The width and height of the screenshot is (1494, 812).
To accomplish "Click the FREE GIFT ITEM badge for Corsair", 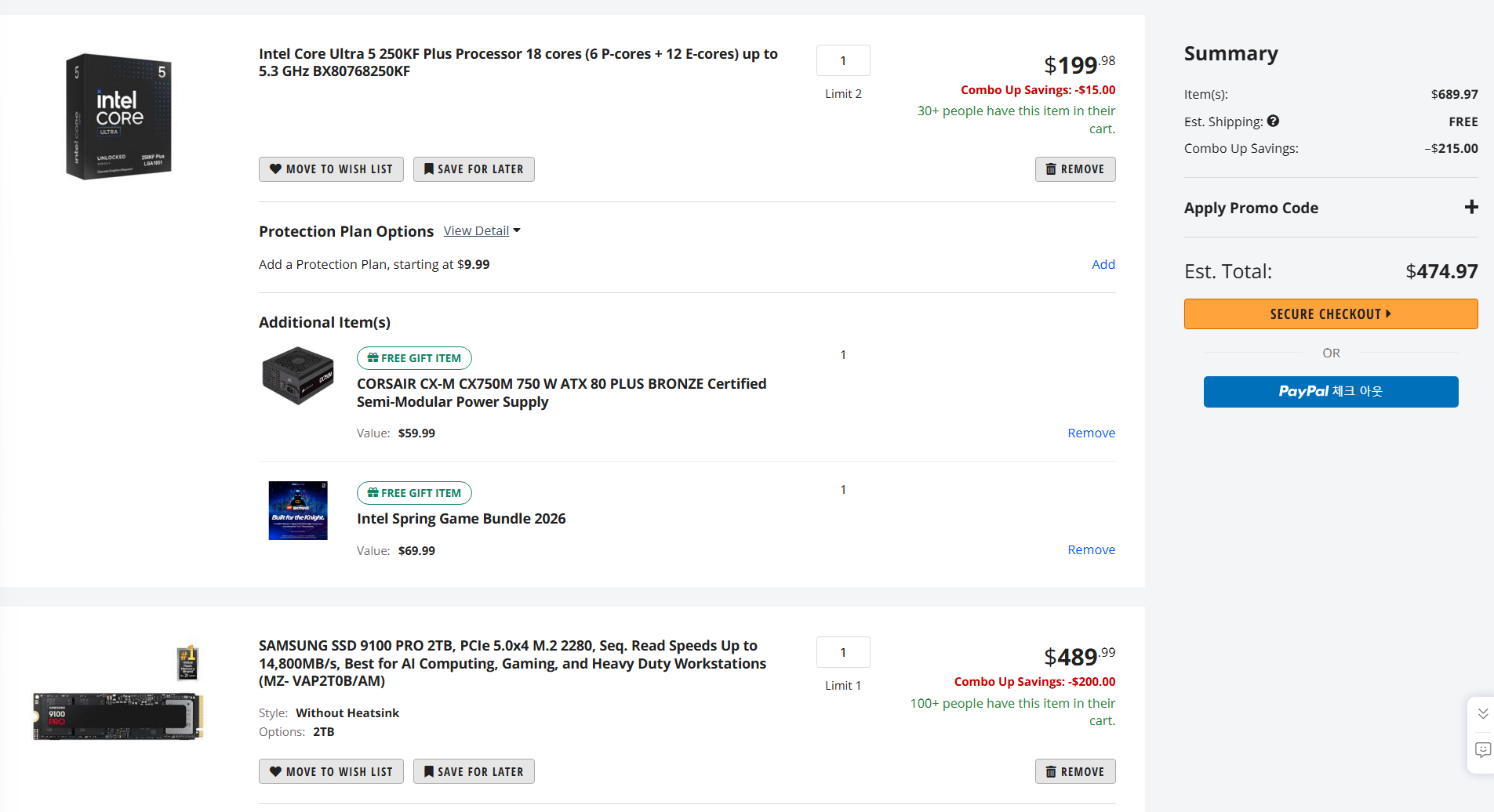I will 414,358.
